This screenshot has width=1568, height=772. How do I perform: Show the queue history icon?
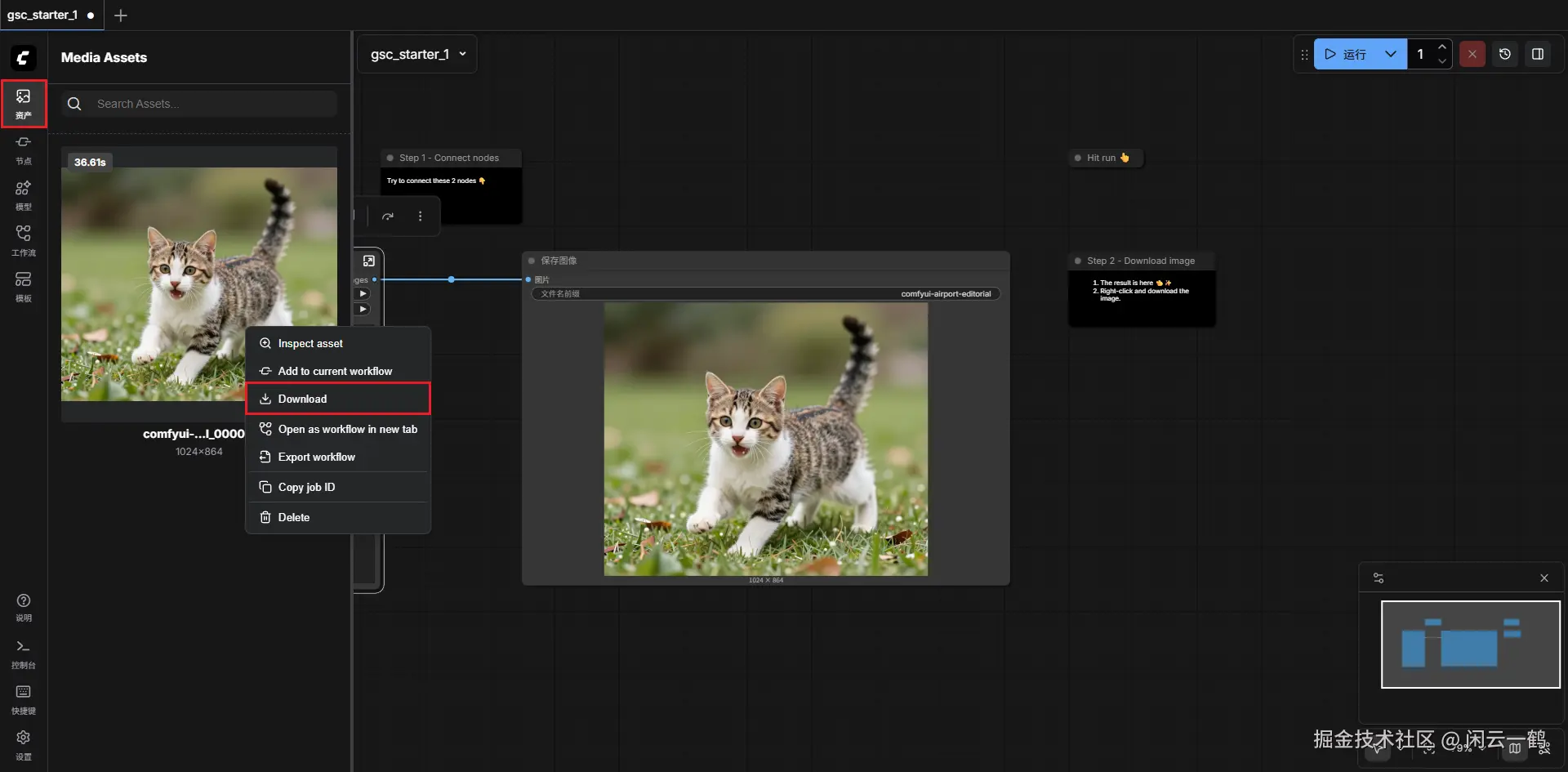(1504, 54)
